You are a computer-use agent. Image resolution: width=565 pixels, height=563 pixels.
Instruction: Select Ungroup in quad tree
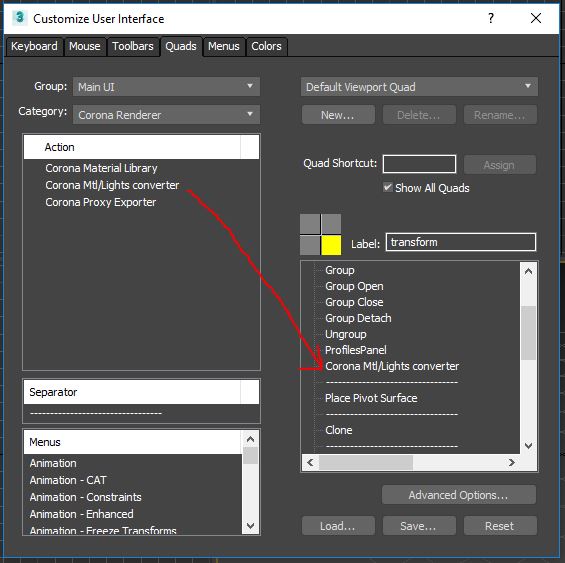click(x=346, y=334)
